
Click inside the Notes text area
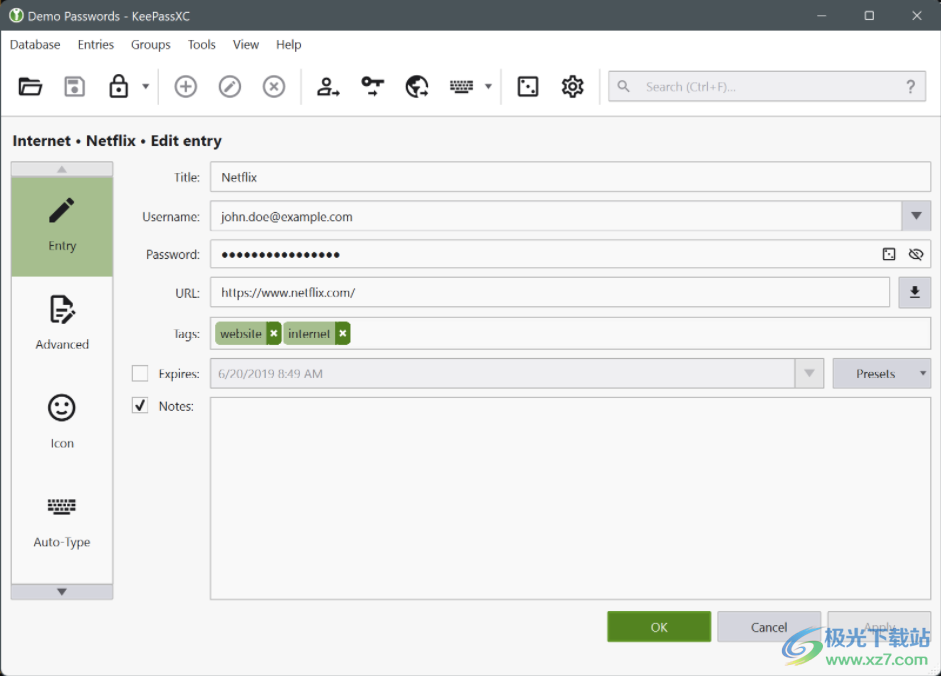(x=570, y=498)
